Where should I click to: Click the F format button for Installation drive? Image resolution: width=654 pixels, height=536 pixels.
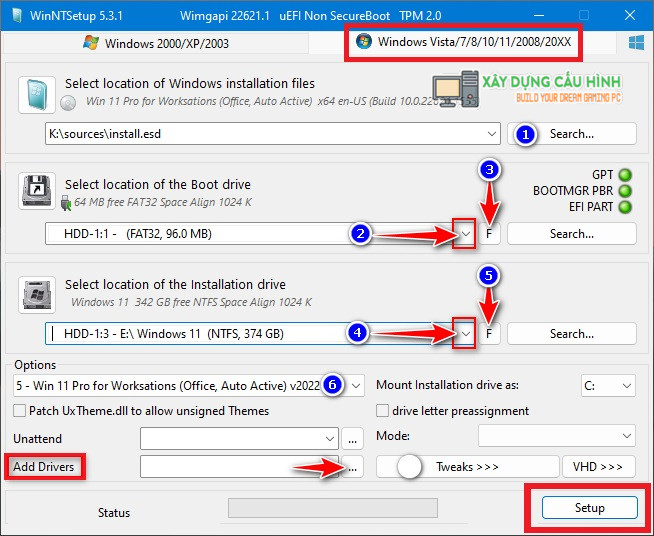(x=489, y=334)
